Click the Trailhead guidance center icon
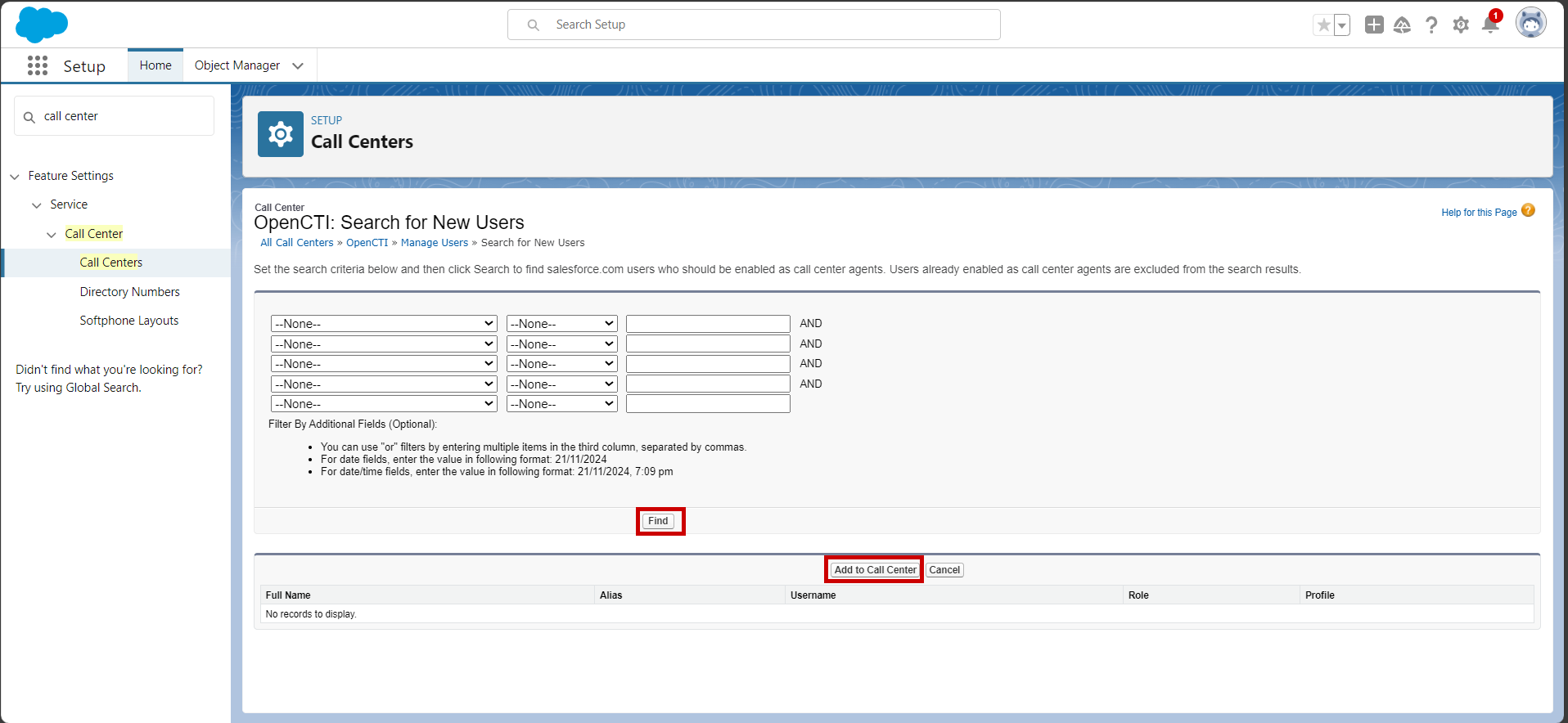This screenshot has height=723, width=1568. pos(1402,25)
